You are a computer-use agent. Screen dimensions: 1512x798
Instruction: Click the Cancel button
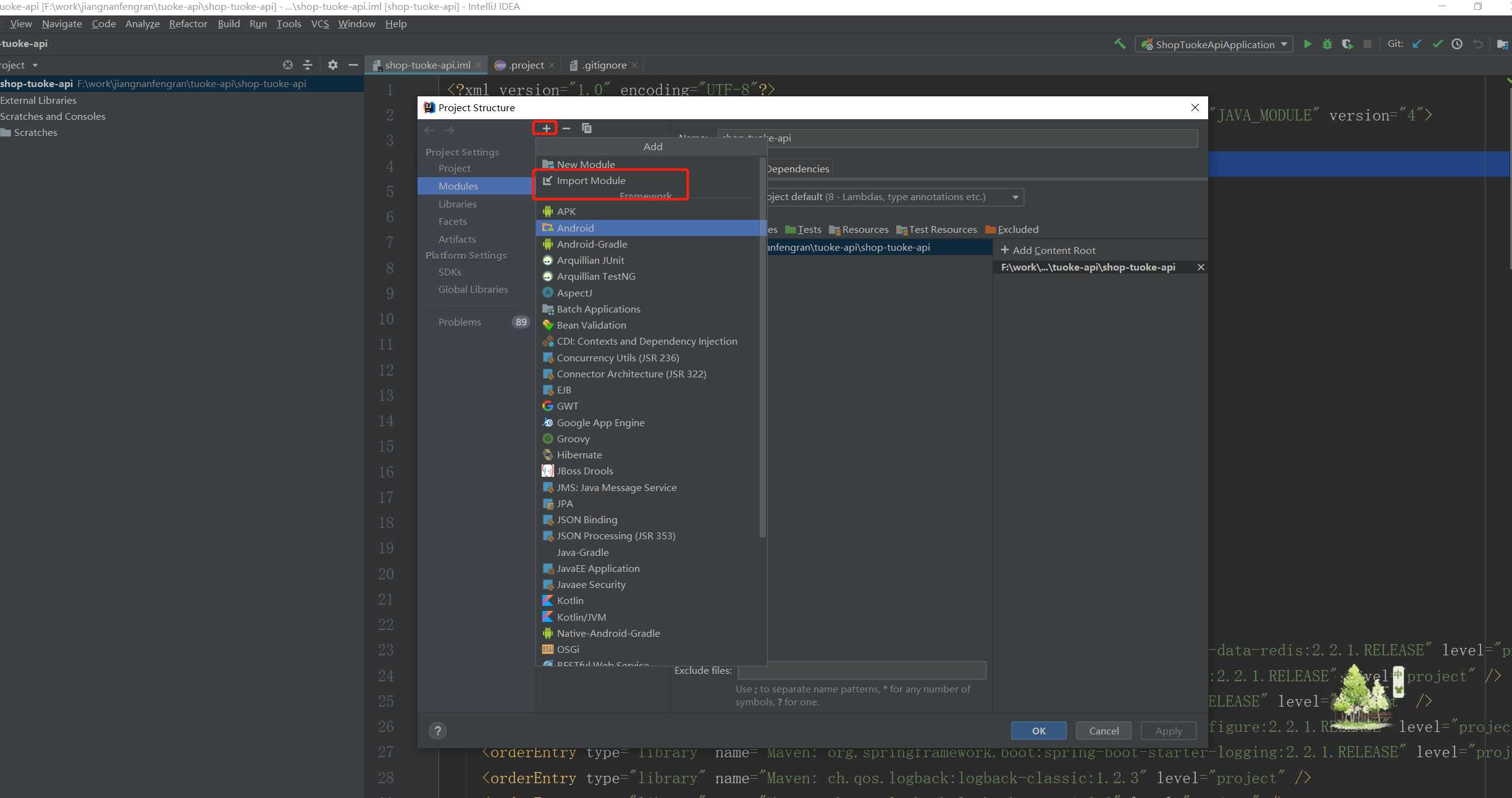1104,731
